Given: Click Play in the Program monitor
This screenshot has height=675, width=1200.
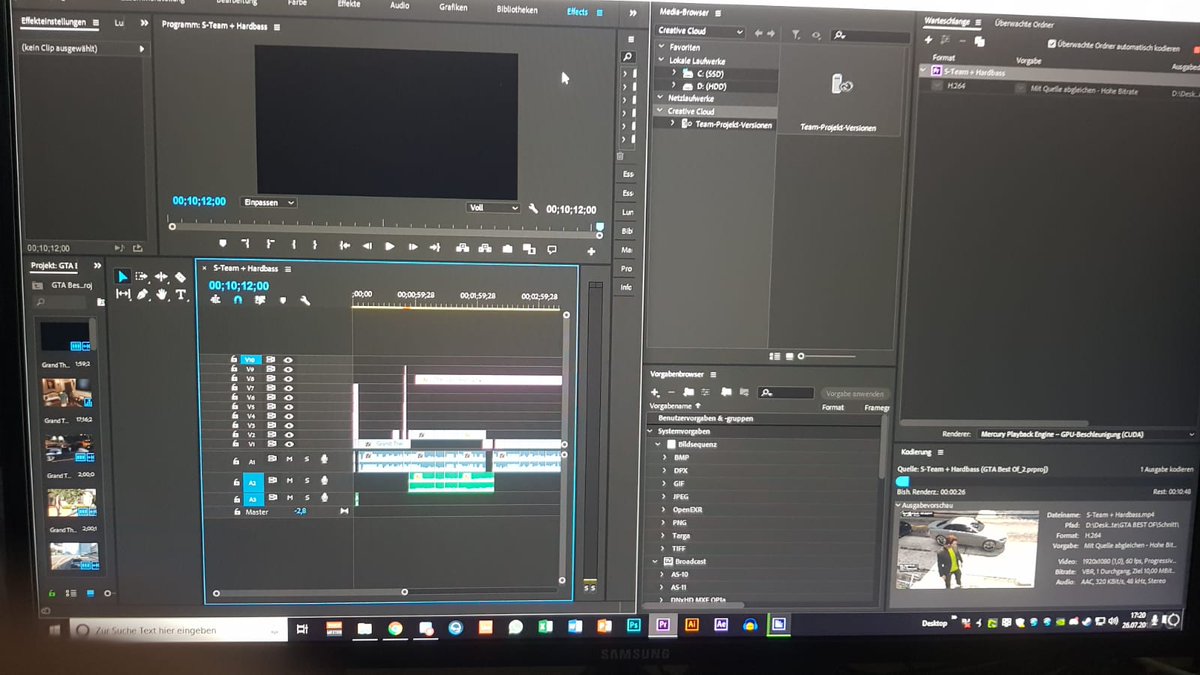Looking at the screenshot, I should coord(390,246).
